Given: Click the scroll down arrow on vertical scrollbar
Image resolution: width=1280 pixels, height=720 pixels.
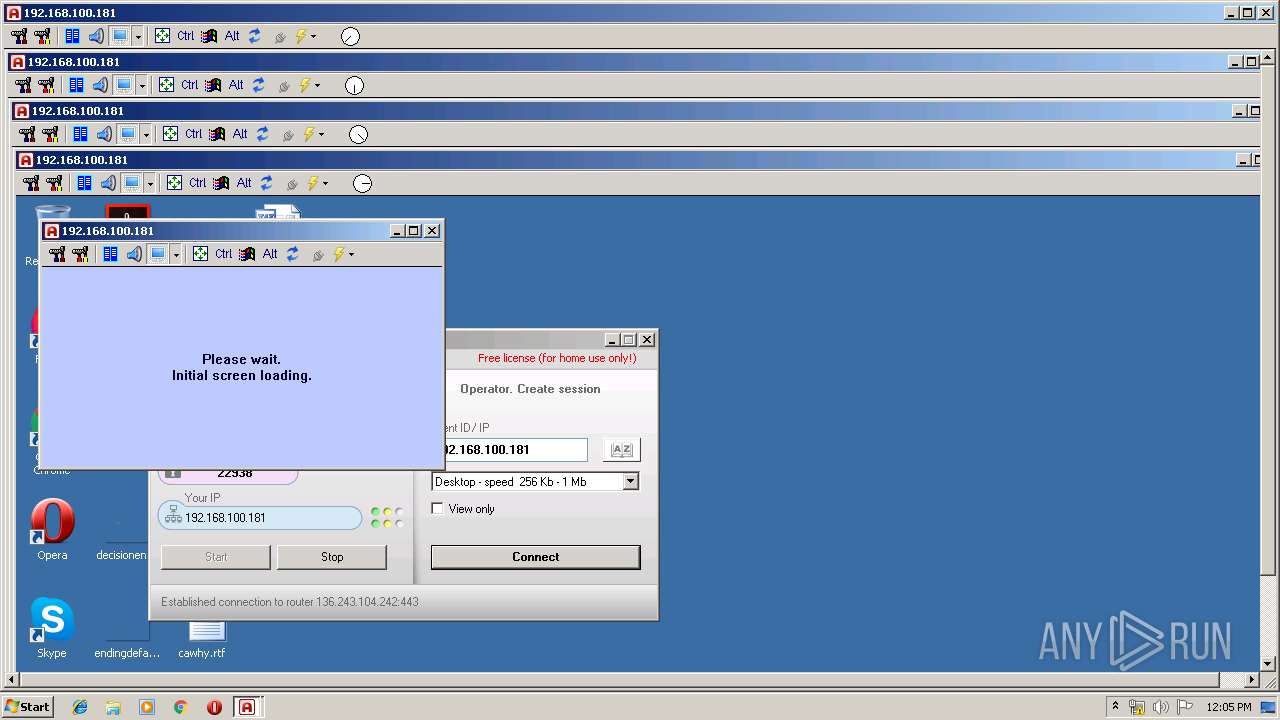Looking at the screenshot, I should click(x=1269, y=663).
